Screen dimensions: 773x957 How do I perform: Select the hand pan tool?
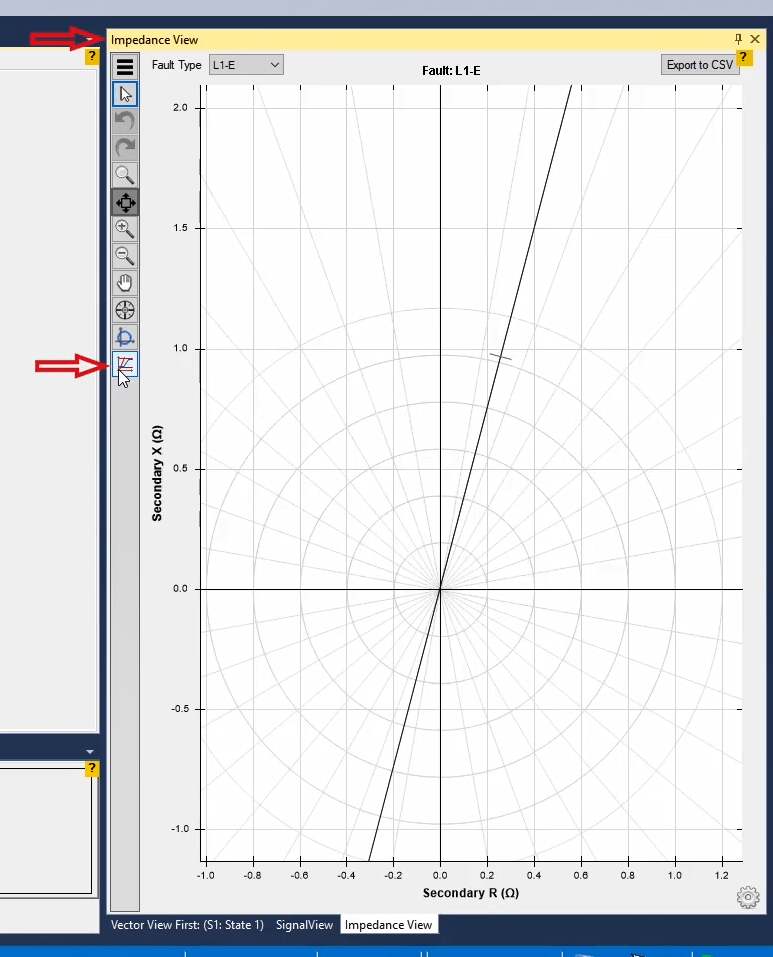point(125,283)
